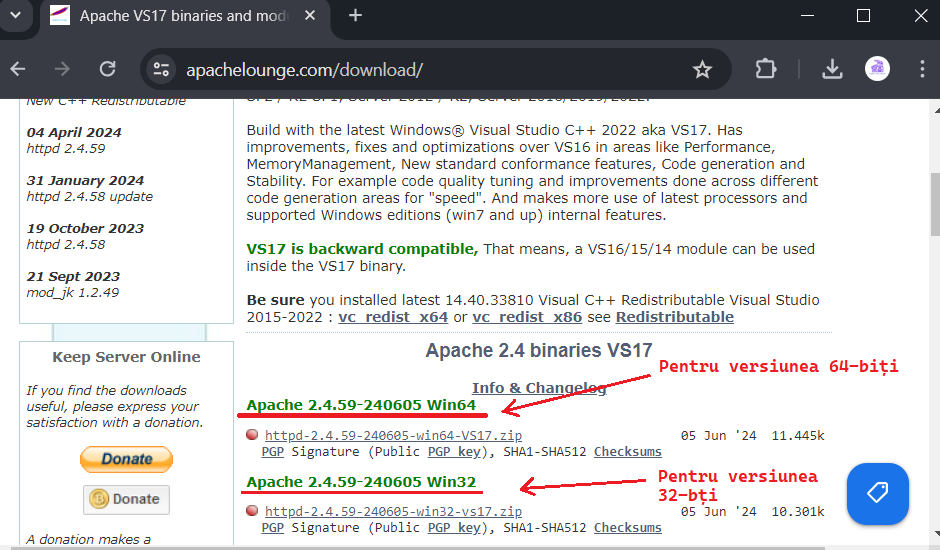Download httpd-2.4.59-240605-win64-VS17.zip
Image resolution: width=940 pixels, height=550 pixels.
point(393,435)
